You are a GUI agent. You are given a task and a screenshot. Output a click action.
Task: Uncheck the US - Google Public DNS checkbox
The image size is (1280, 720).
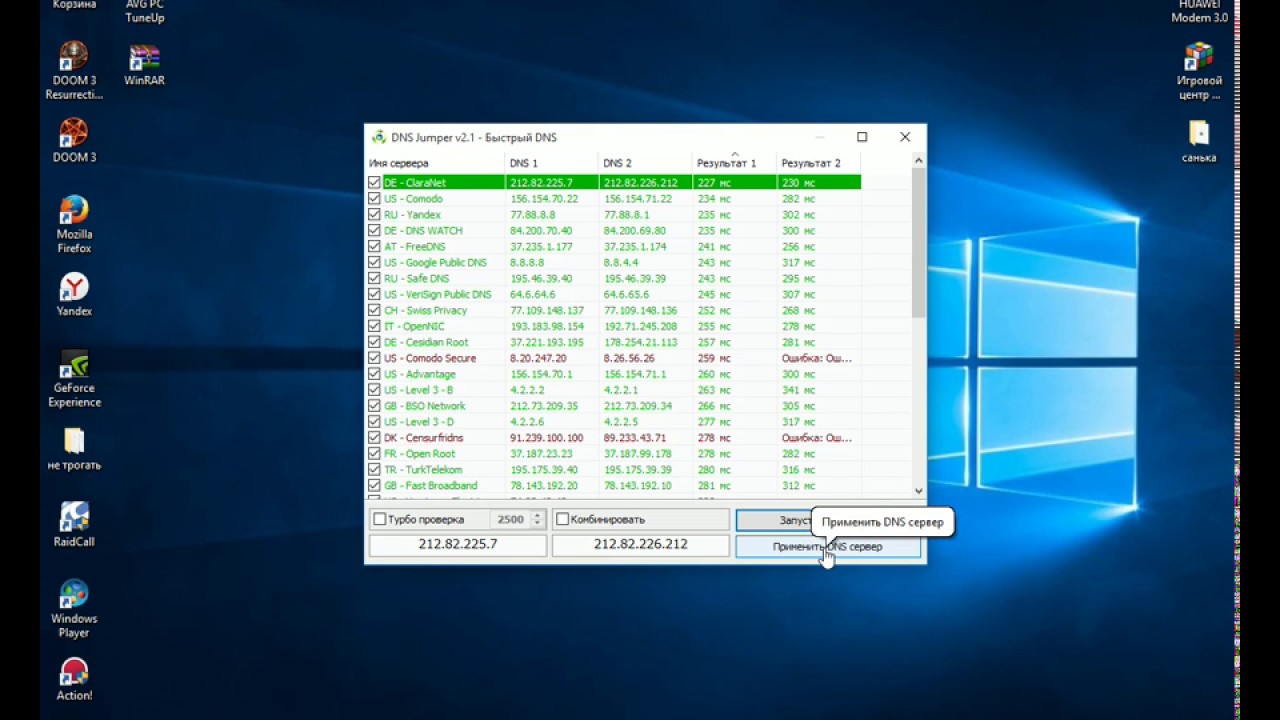tap(374, 263)
